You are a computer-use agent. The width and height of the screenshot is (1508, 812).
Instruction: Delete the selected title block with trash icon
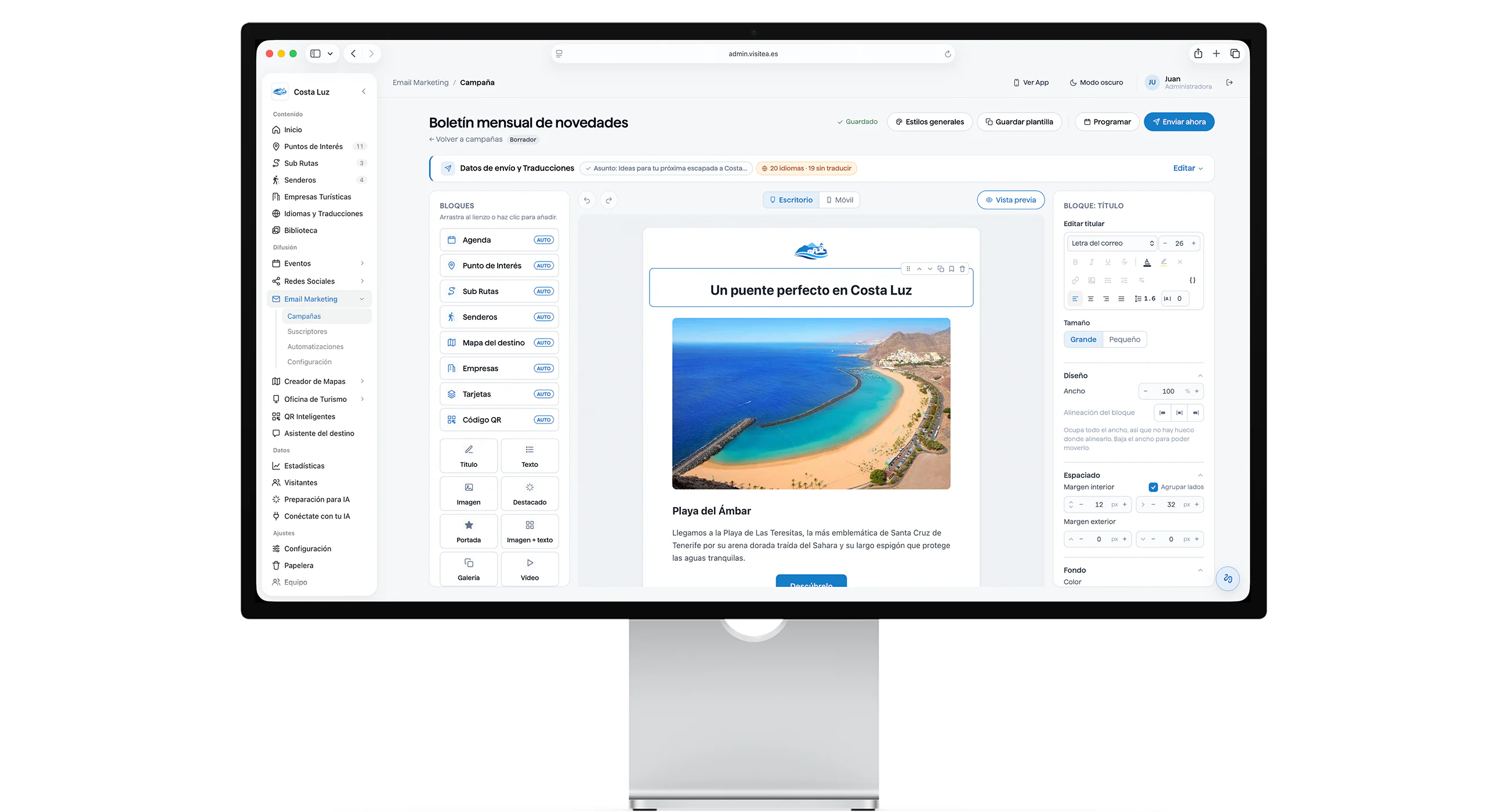pos(962,269)
